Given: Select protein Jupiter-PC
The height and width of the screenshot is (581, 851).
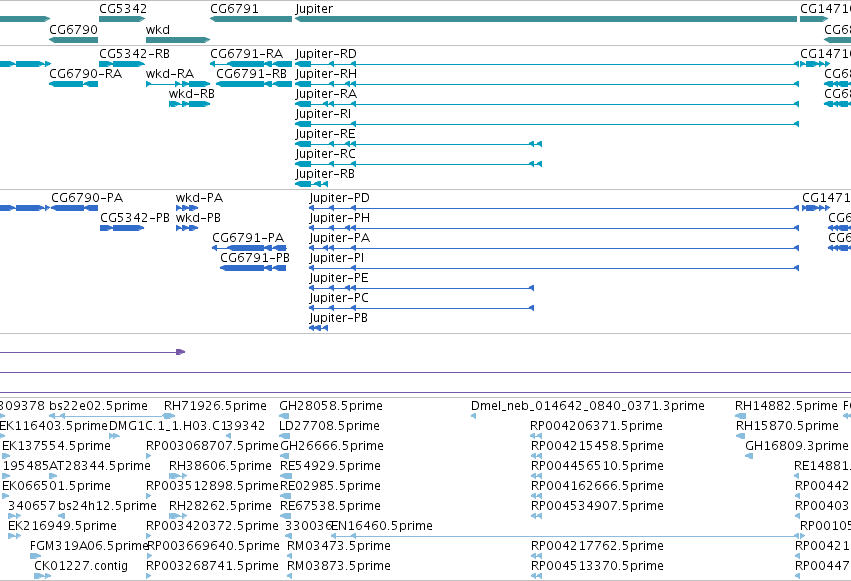Looking at the screenshot, I should [x=421, y=308].
